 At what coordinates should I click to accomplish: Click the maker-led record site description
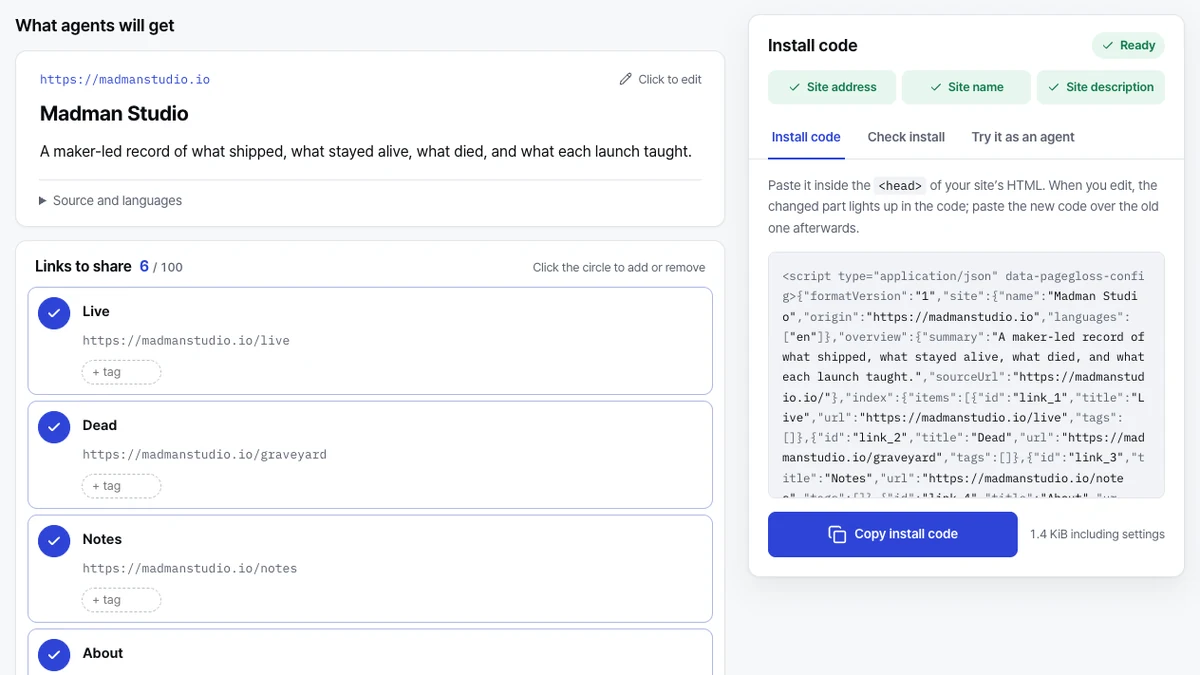(366, 152)
